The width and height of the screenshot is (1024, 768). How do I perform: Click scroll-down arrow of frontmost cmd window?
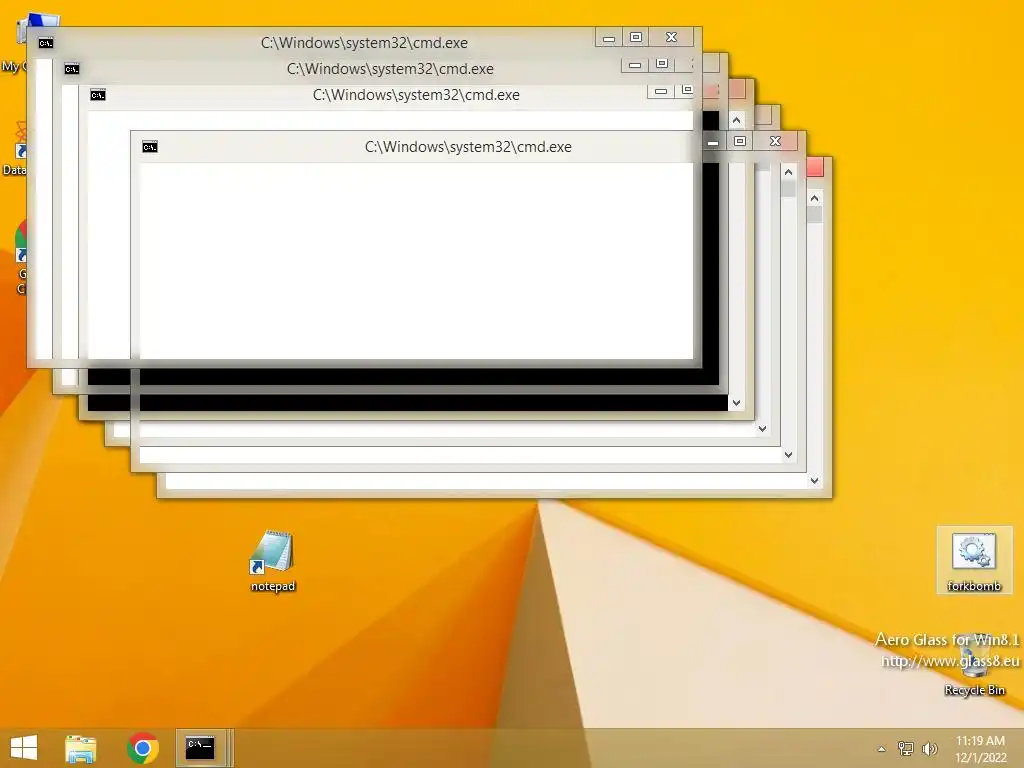click(788, 455)
